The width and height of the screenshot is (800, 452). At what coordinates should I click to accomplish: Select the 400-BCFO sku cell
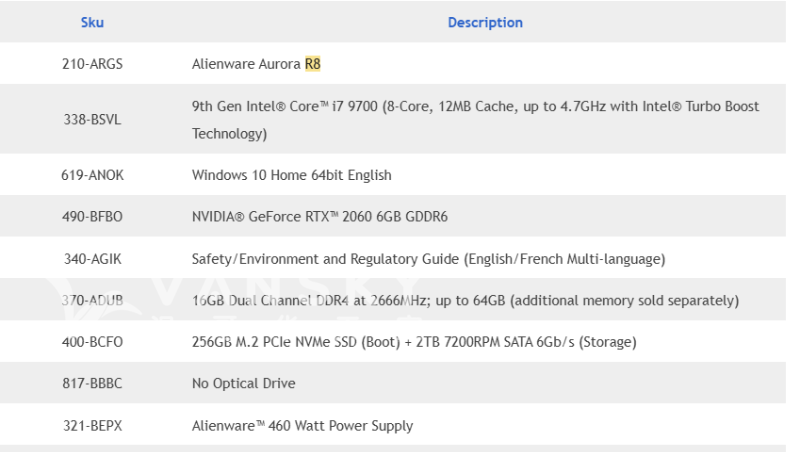92,342
